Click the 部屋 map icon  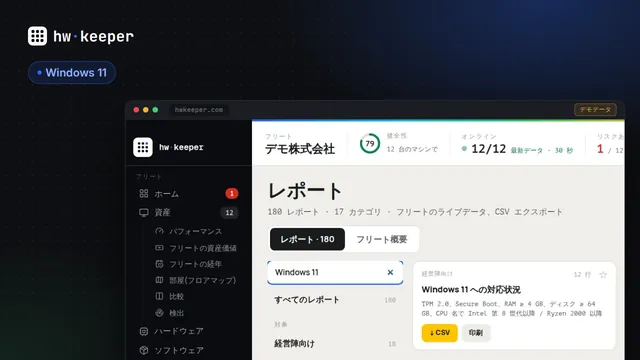pyautogui.click(x=160, y=280)
